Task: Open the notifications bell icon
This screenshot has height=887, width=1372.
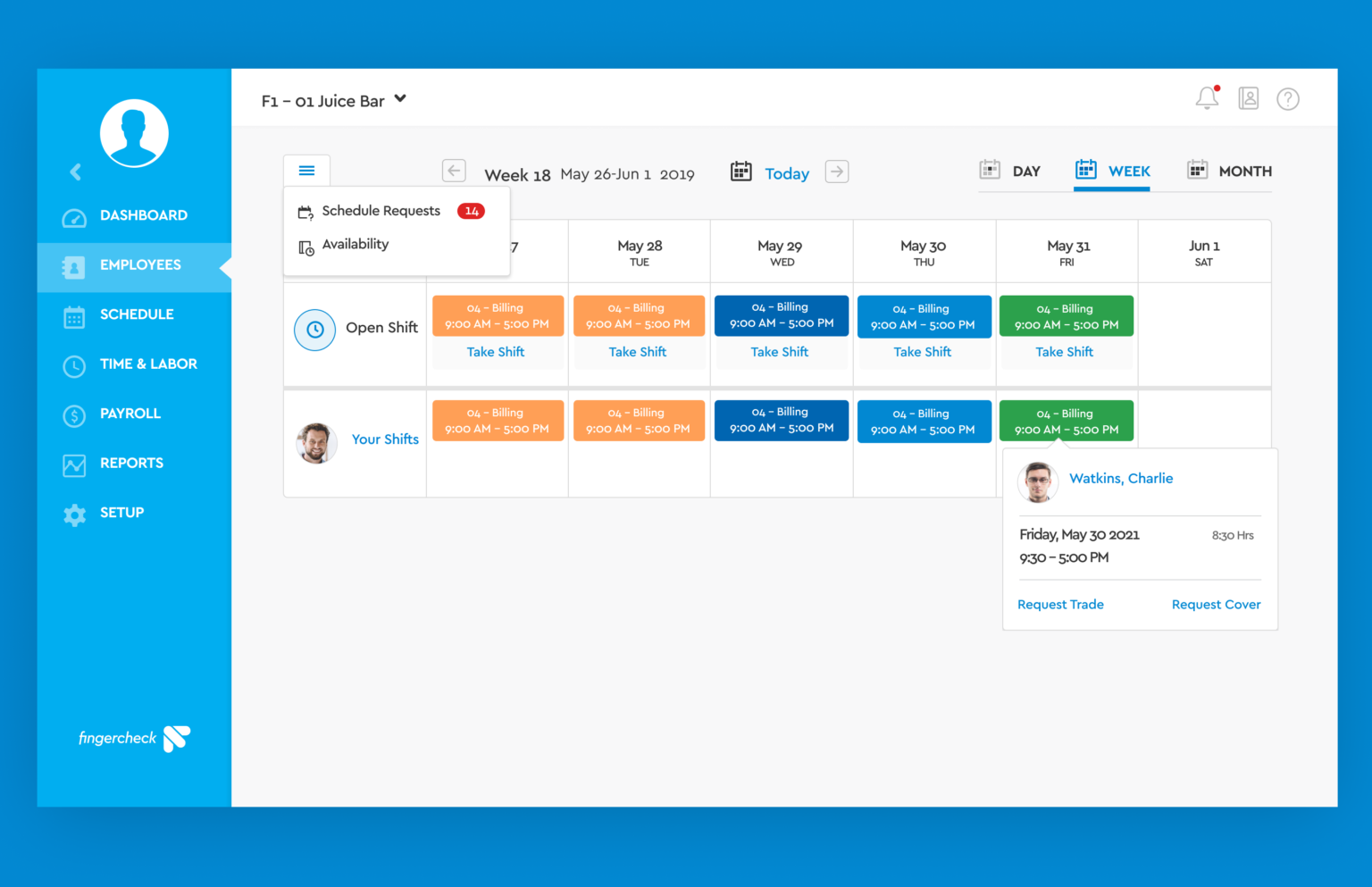Action: pos(1207,98)
